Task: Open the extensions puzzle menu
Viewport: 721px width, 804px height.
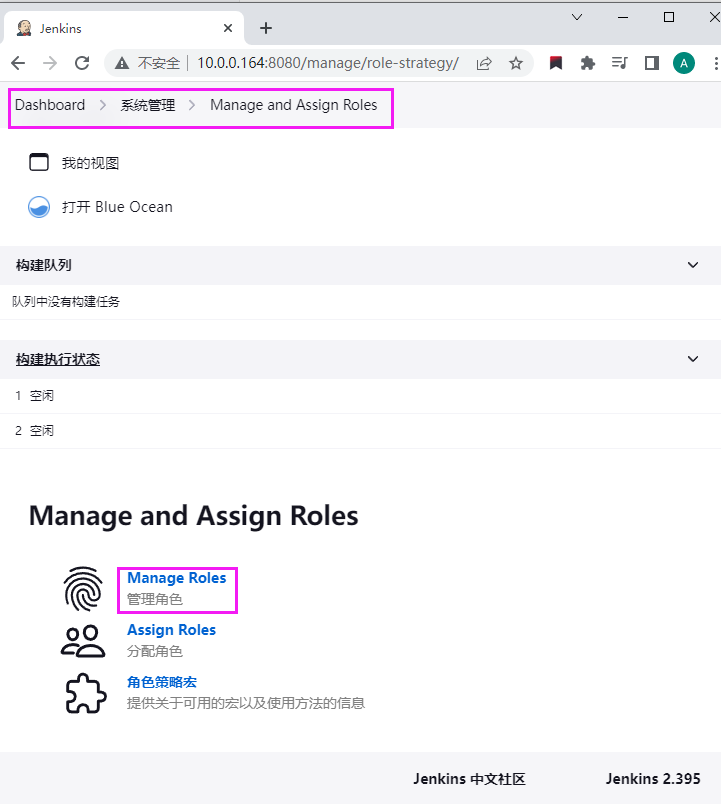Action: tap(588, 63)
